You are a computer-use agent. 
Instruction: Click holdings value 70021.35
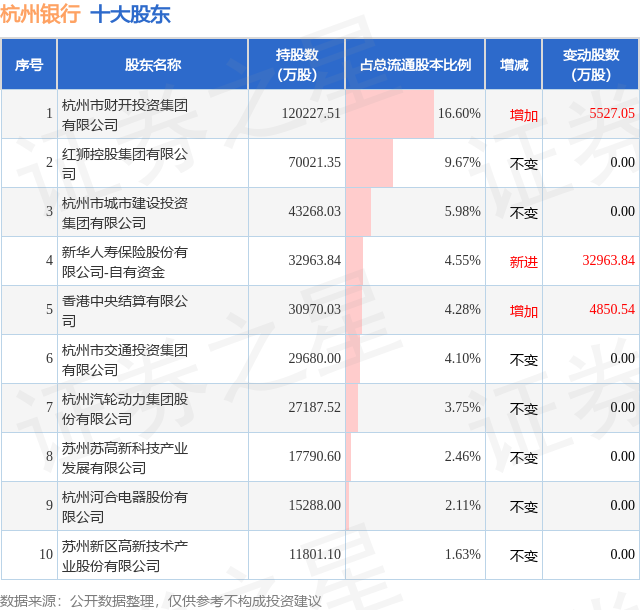(x=314, y=162)
